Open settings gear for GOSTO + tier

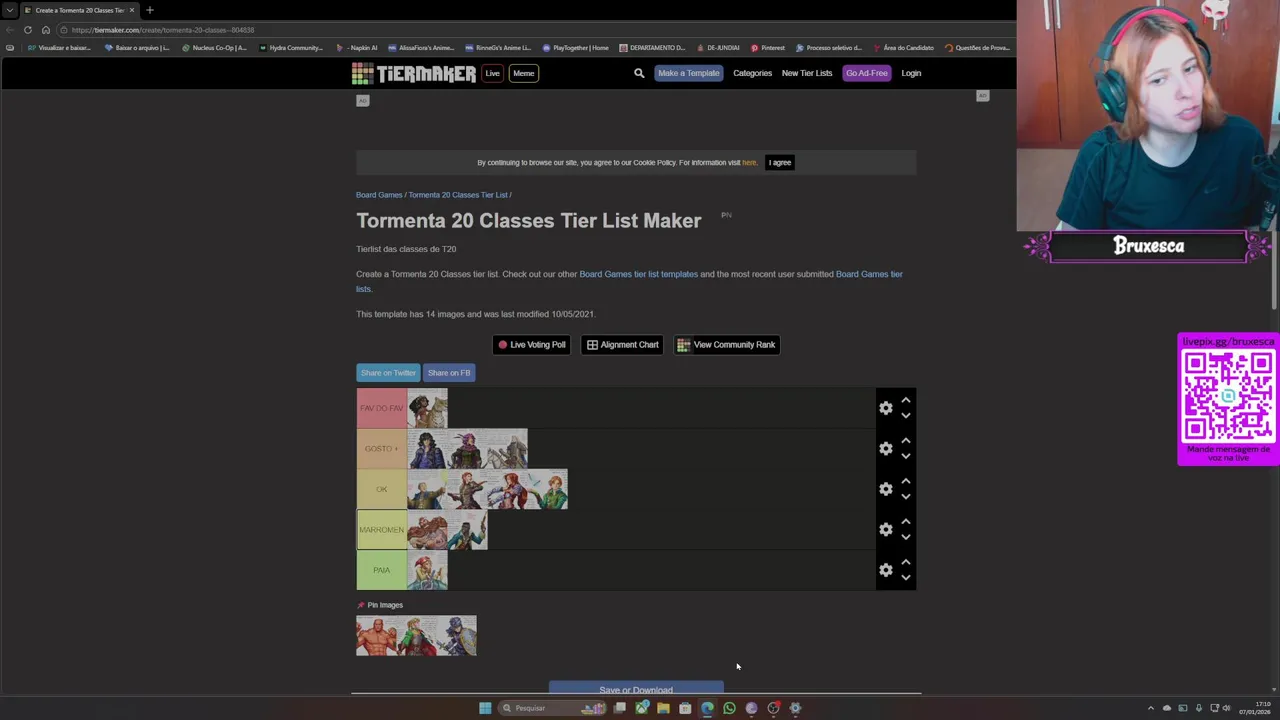click(x=885, y=449)
